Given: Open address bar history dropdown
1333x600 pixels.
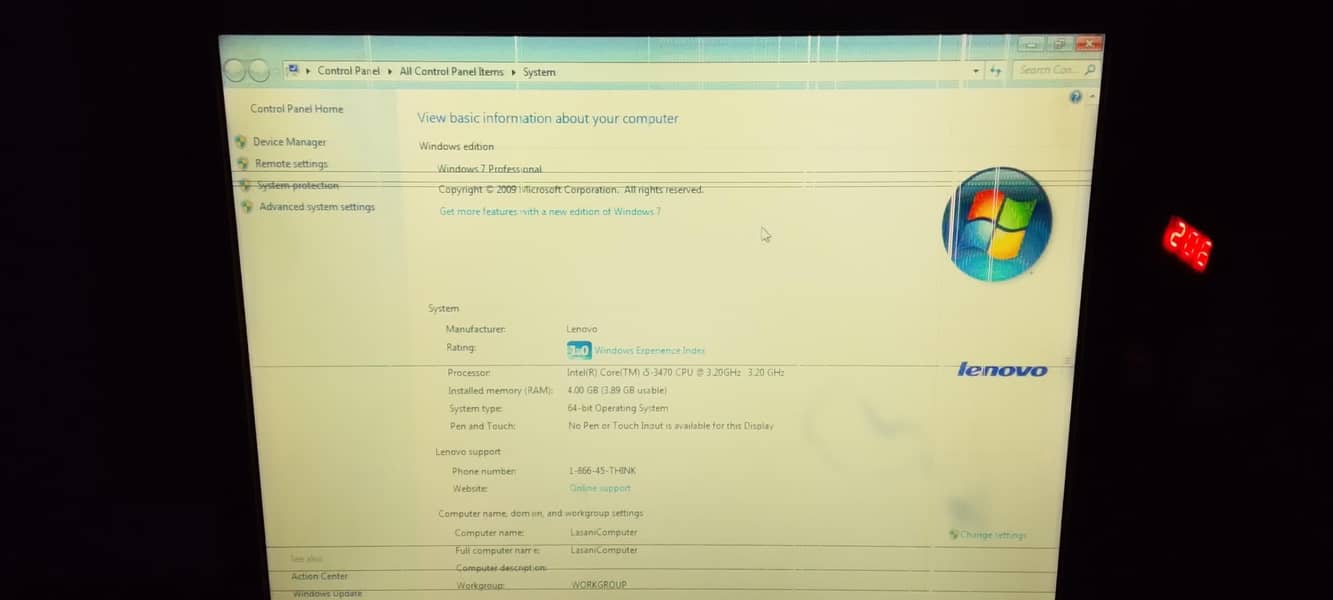Looking at the screenshot, I should (976, 71).
